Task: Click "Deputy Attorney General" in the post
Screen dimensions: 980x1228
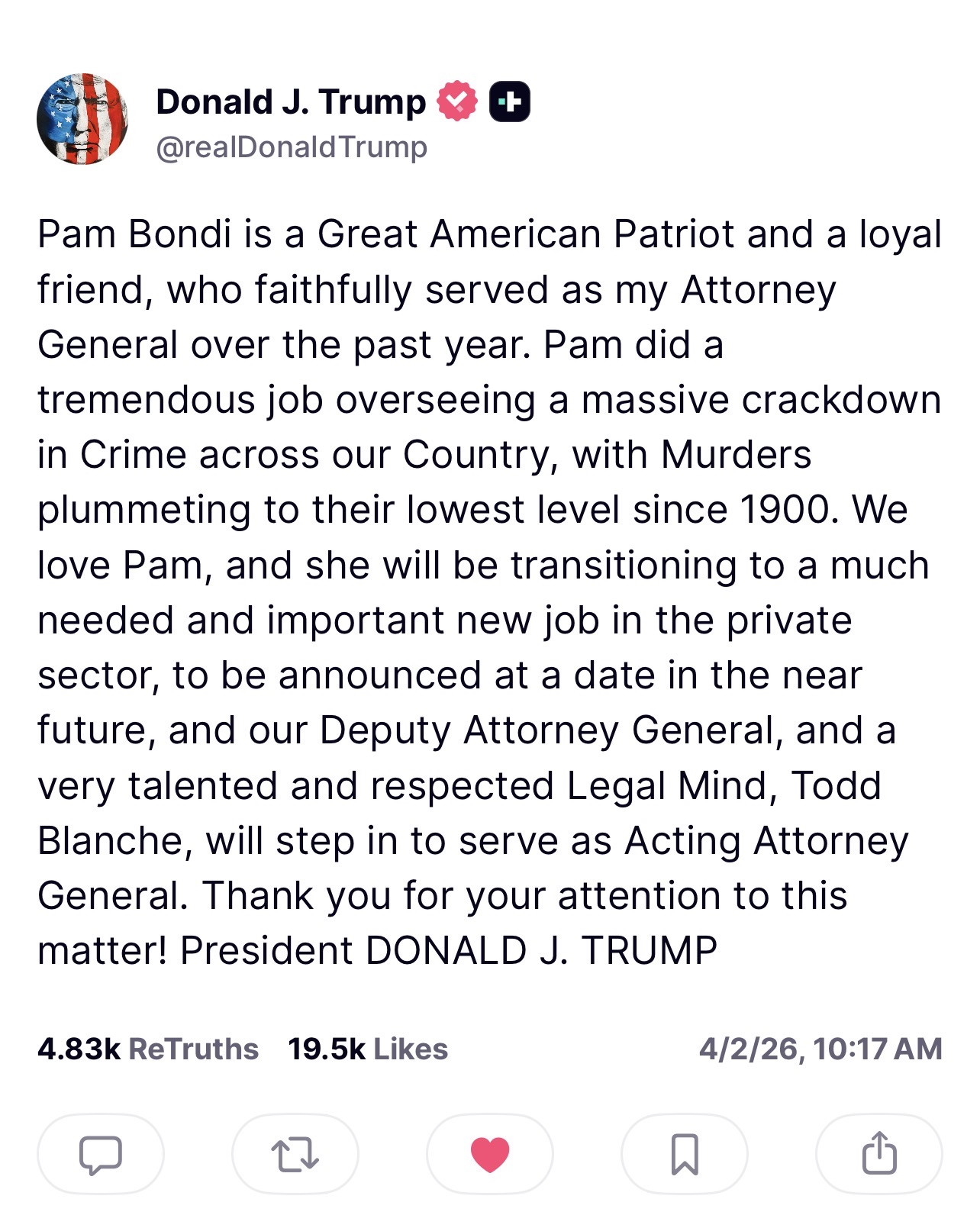Action: click(x=547, y=730)
